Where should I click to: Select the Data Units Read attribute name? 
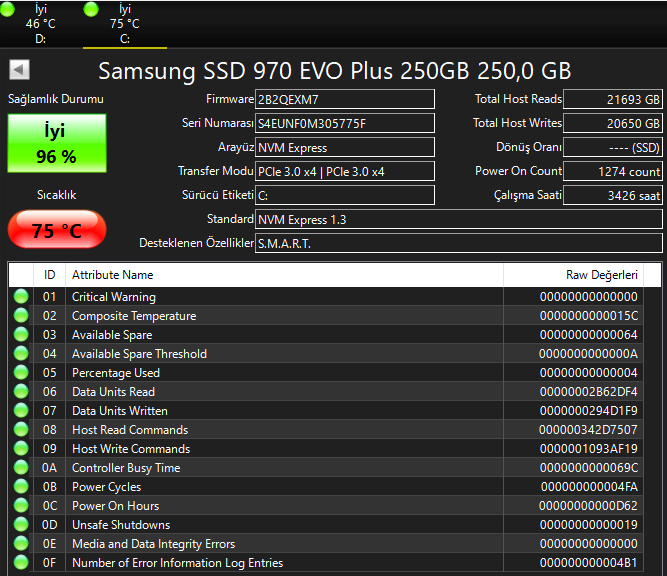[113, 392]
